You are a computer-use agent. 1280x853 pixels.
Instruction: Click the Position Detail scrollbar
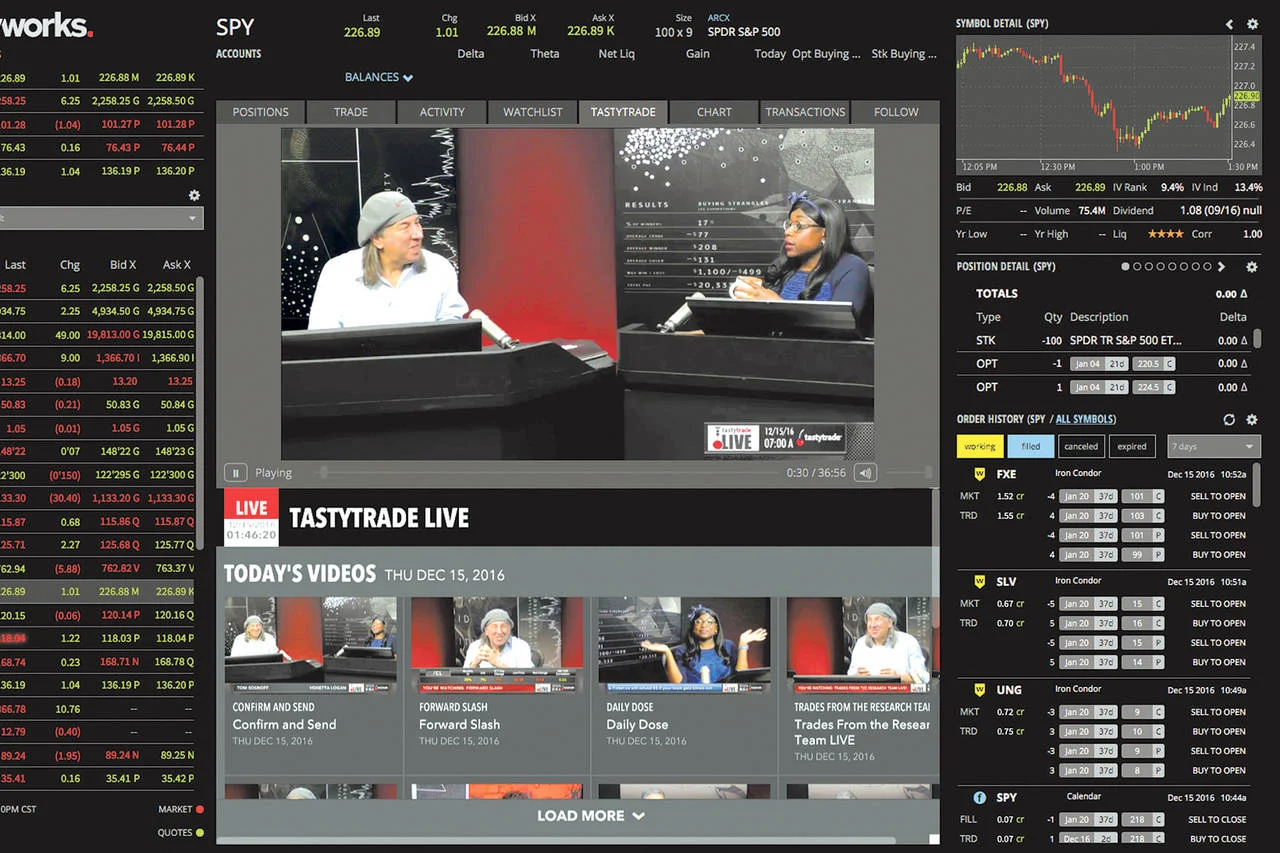[x=1257, y=338]
